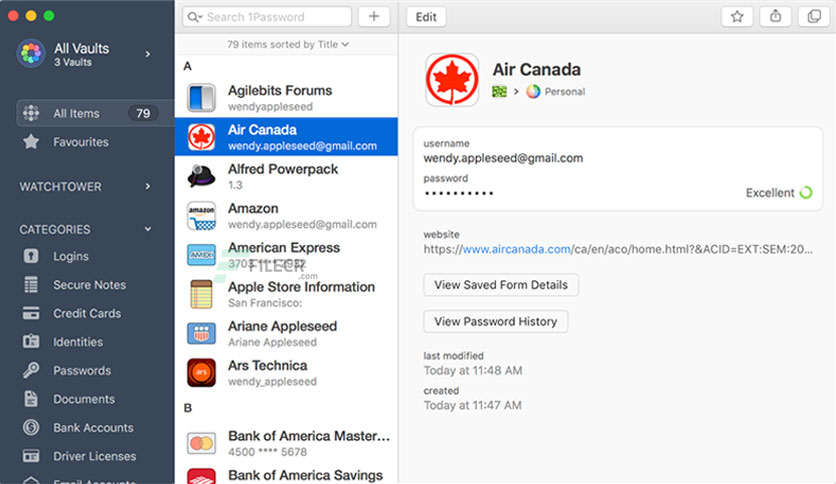This screenshot has height=484, width=836.
Task: Select the Ariane Appleseed identity icon
Action: 201,334
